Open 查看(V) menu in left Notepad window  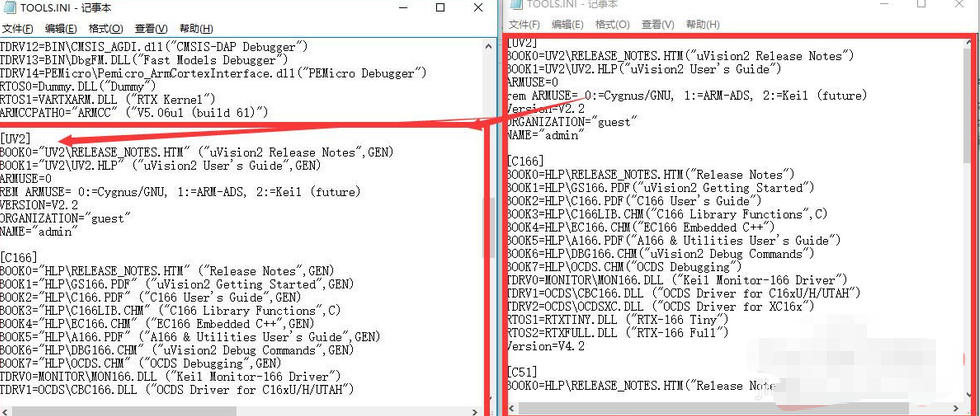point(151,29)
